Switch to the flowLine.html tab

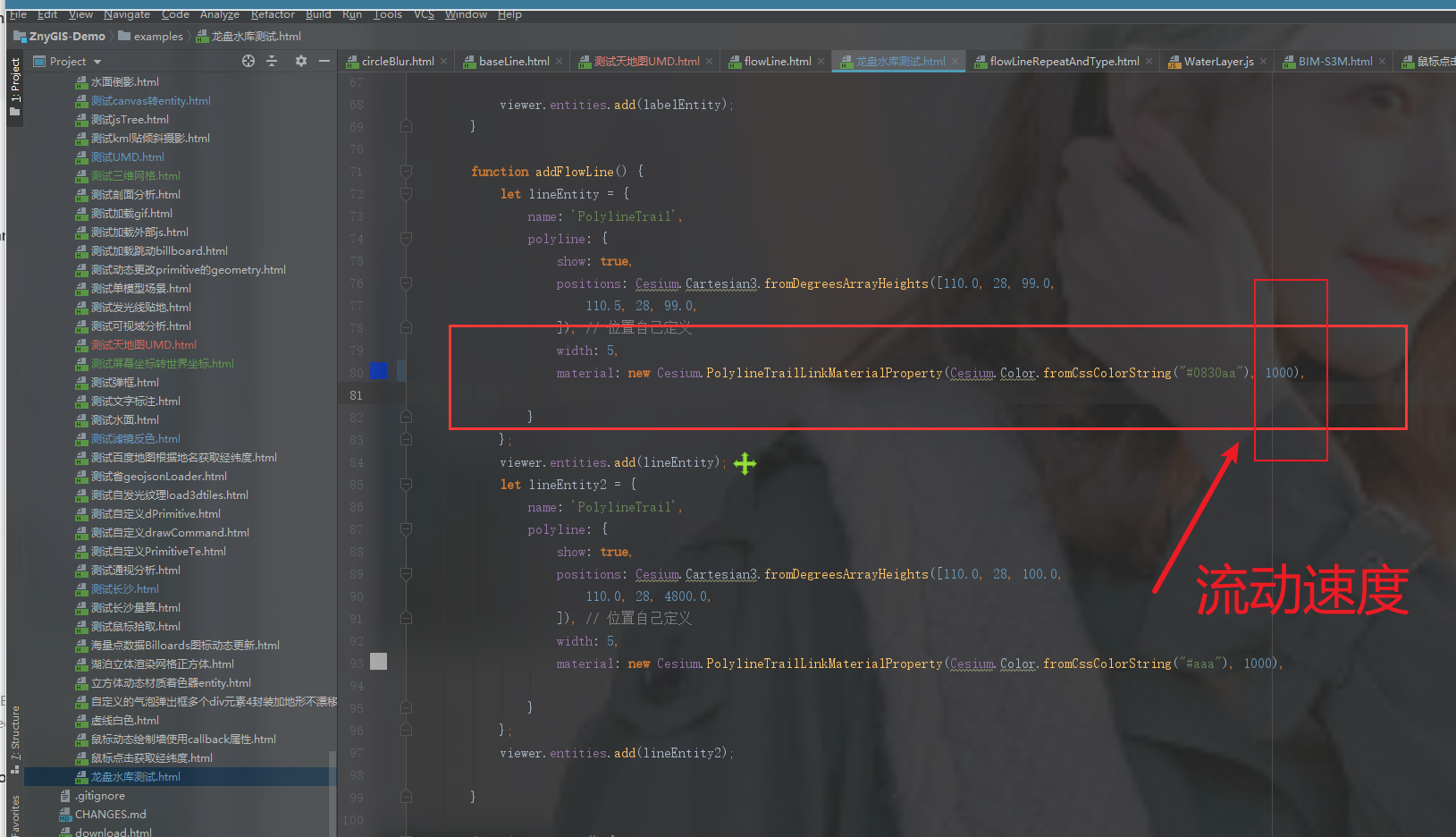[778, 62]
